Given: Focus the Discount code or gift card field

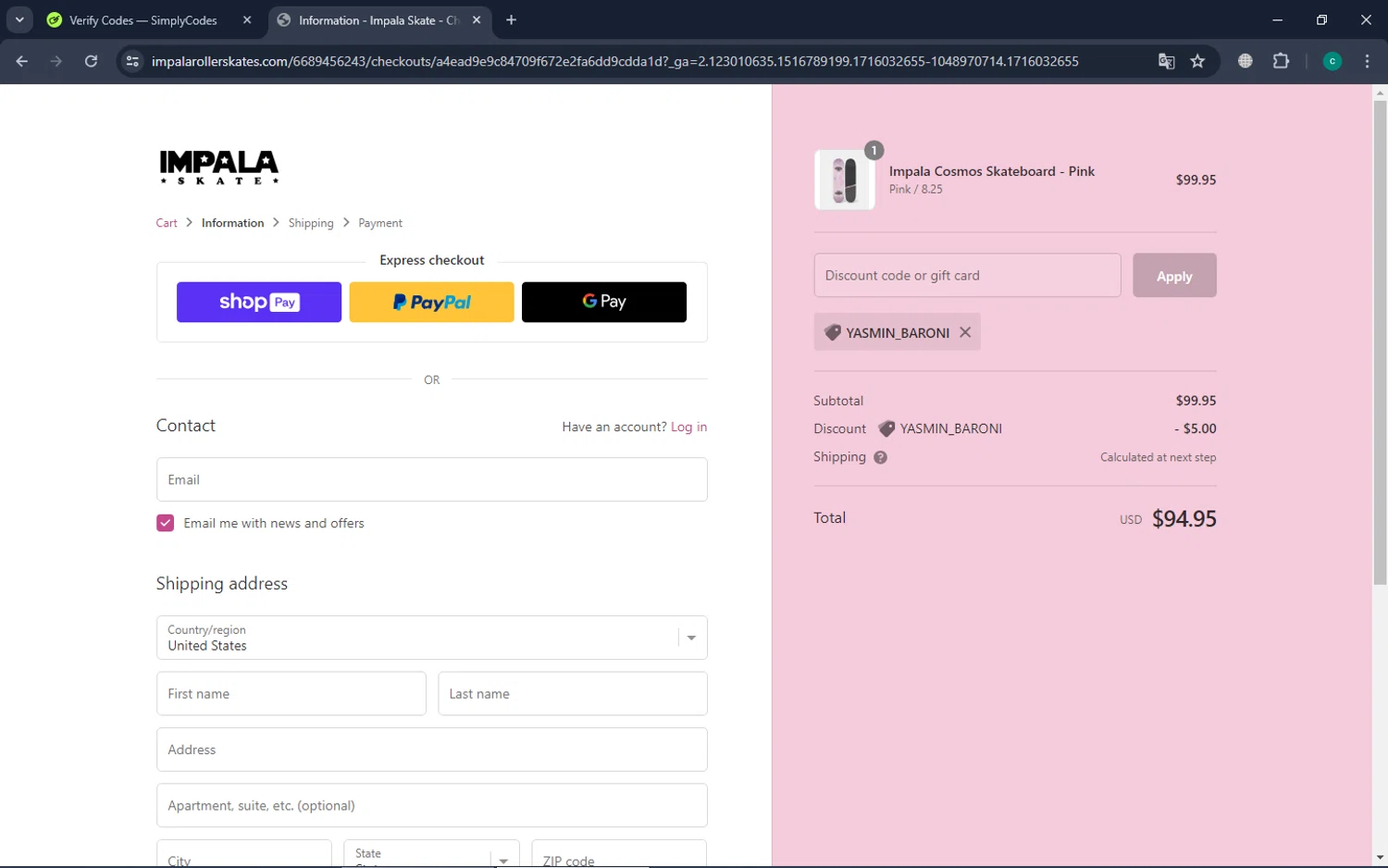Looking at the screenshot, I should pos(967,275).
